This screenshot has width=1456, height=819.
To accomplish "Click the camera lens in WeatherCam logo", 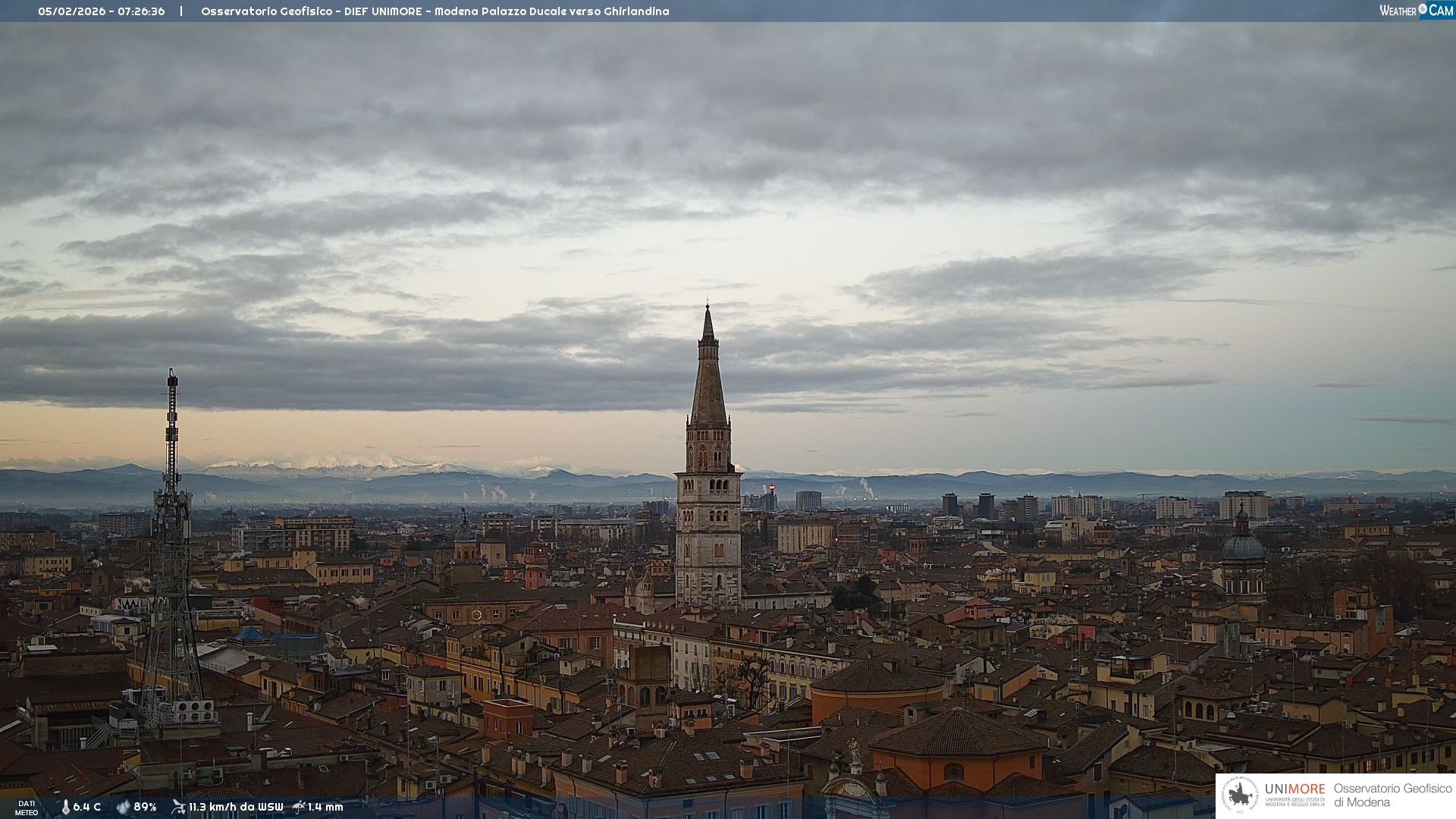I will coord(1423,9).
